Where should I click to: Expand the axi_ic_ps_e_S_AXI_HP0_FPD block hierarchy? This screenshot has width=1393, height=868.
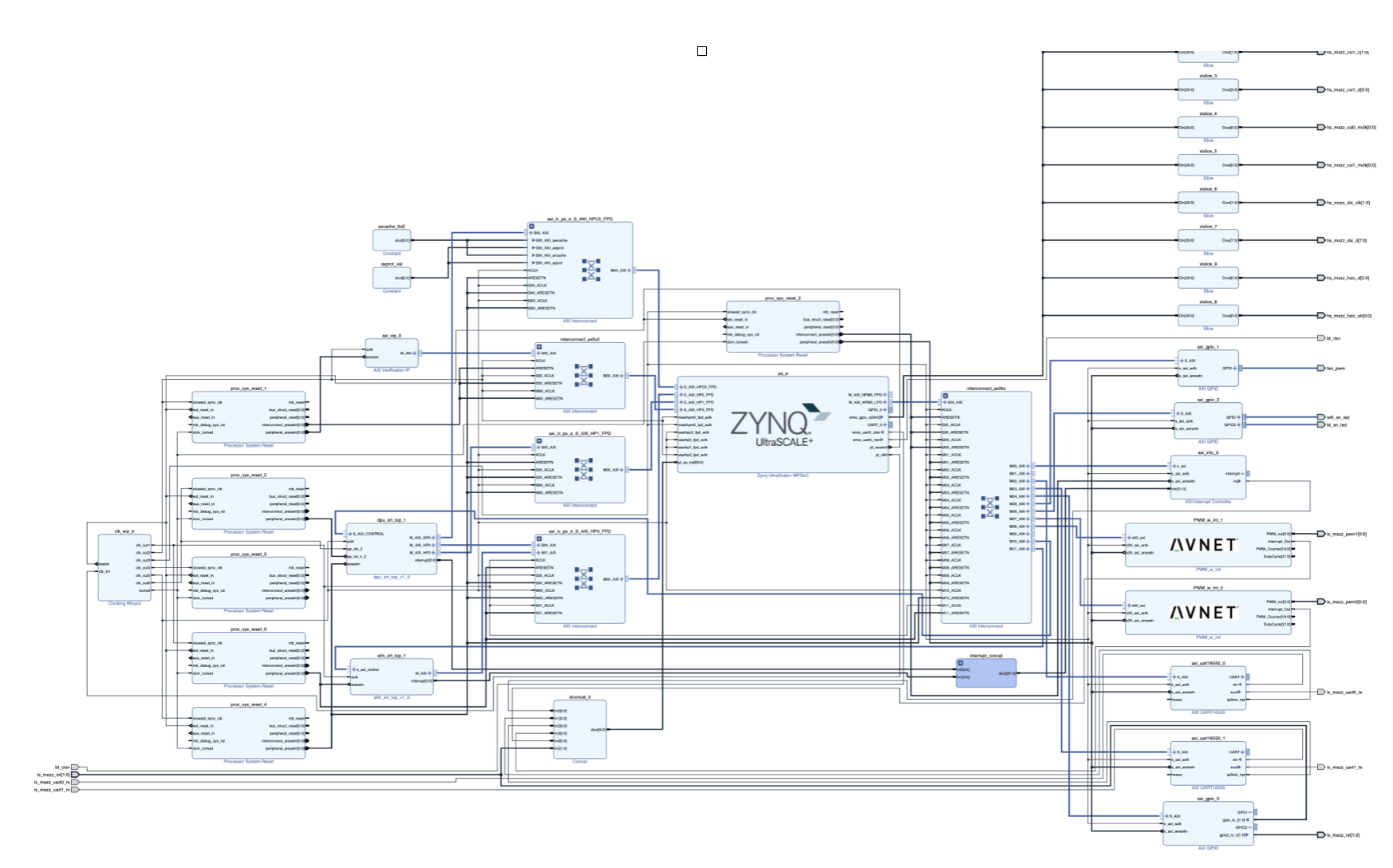click(539, 539)
